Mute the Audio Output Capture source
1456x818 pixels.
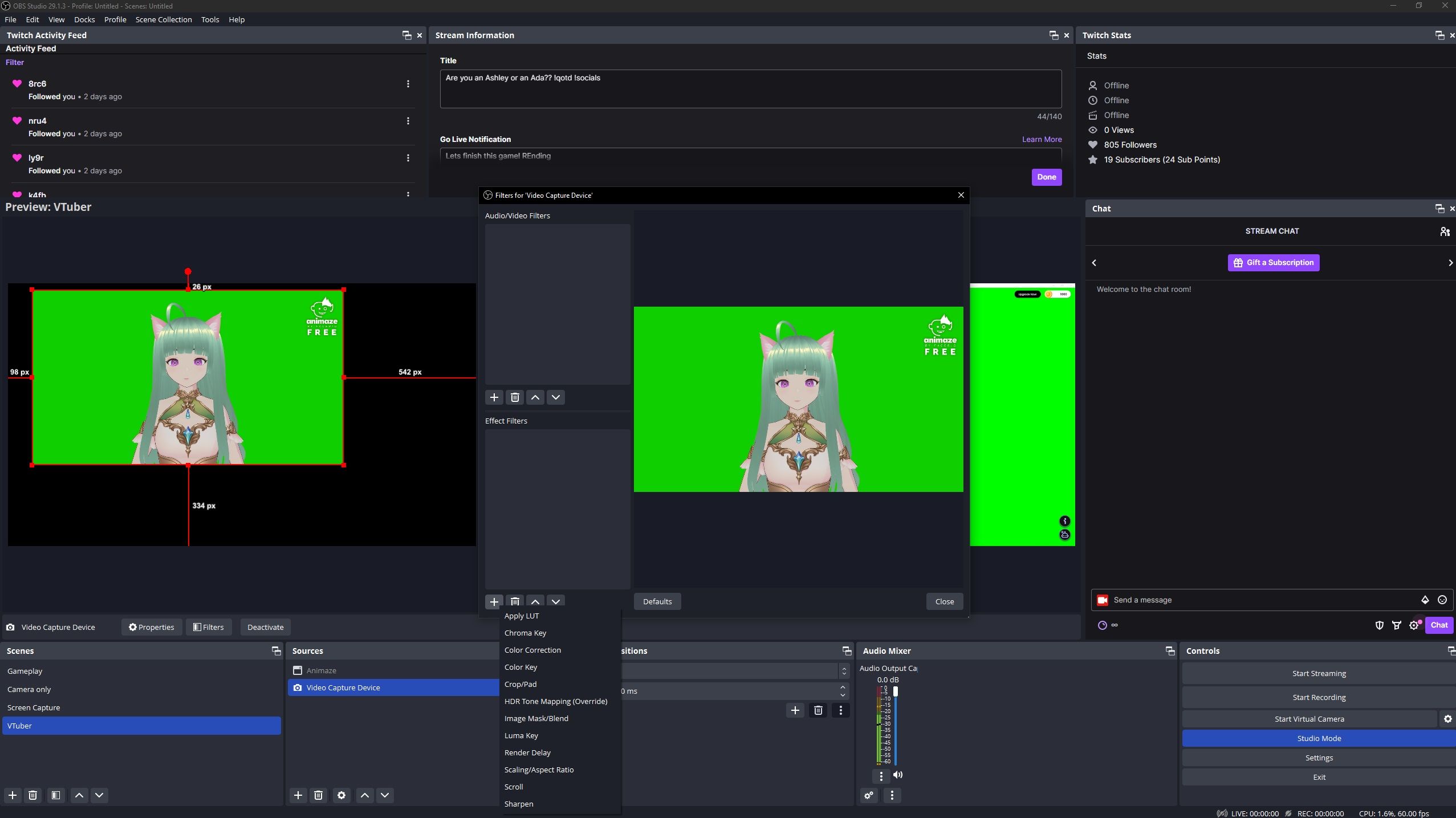pyautogui.click(x=898, y=775)
